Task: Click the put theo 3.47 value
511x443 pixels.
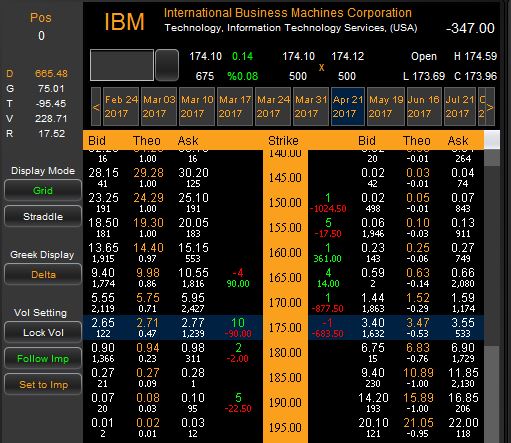Action: 418,323
